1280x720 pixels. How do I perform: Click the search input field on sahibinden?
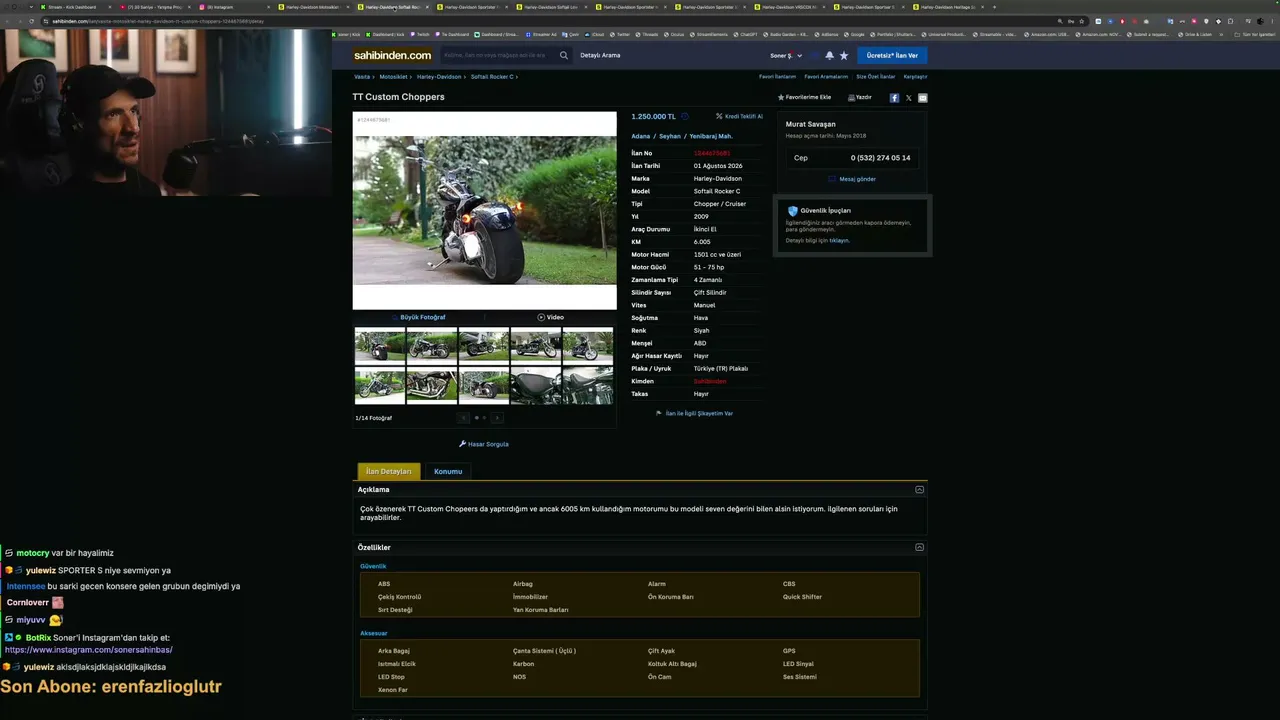(x=498, y=56)
